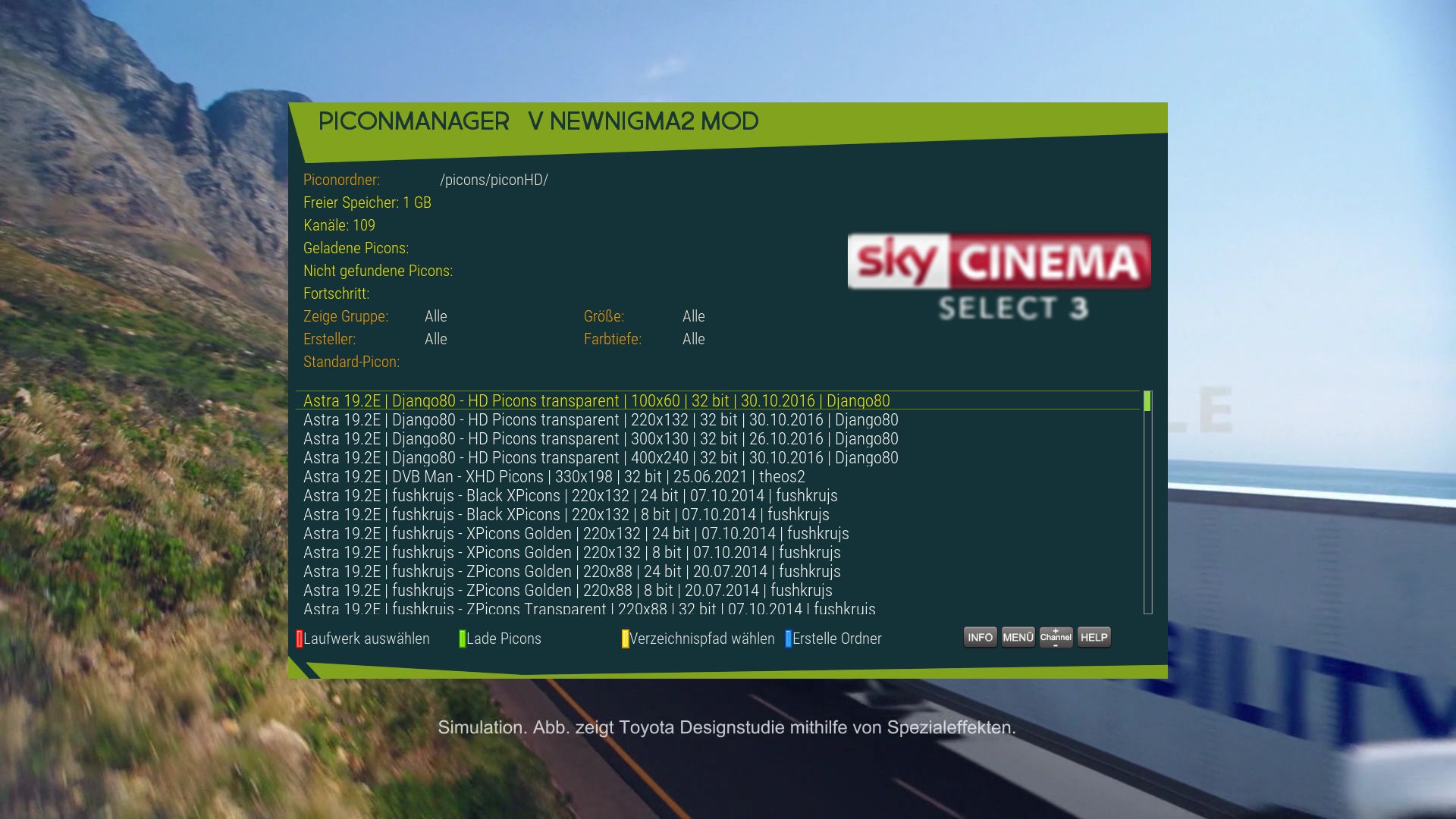Change the Ersteller filter value Alle

[435, 339]
